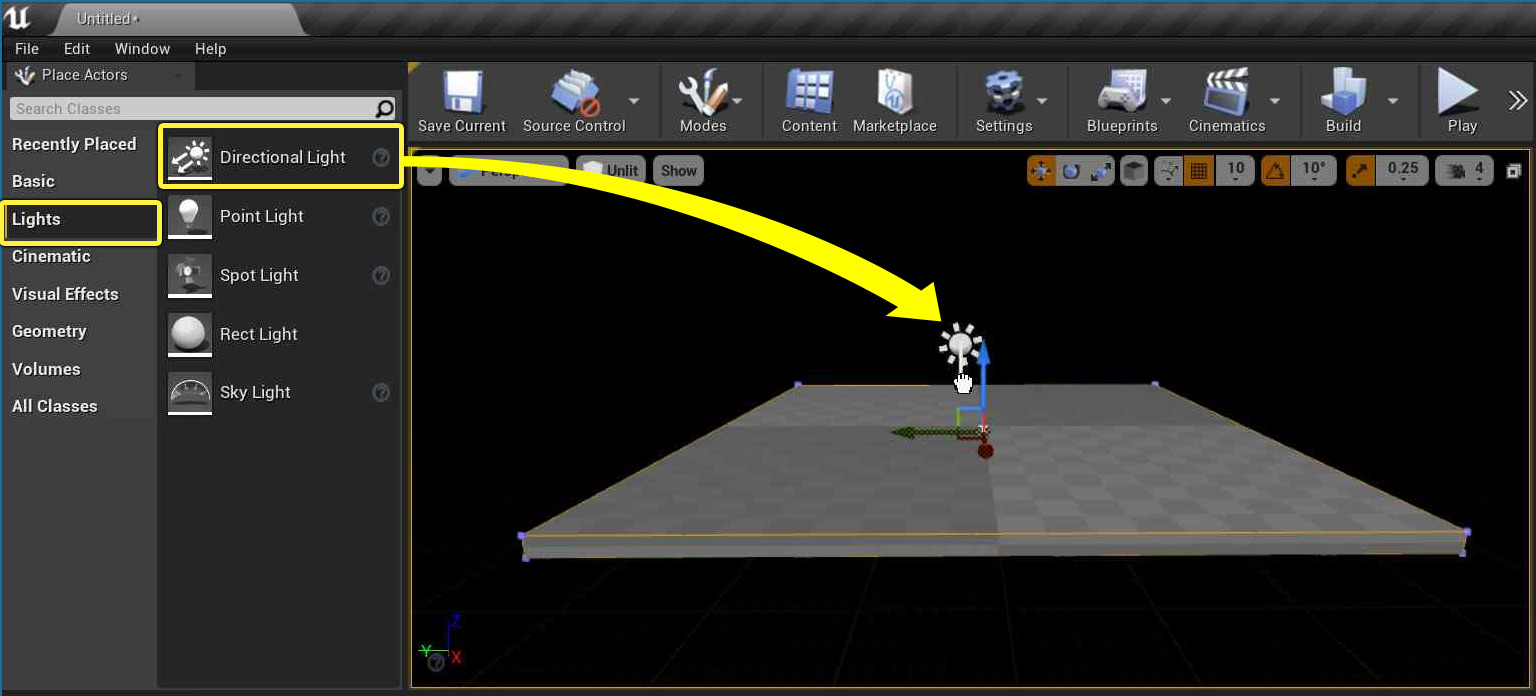This screenshot has width=1536, height=696.
Task: Select the Basic category
Action: pos(33,181)
